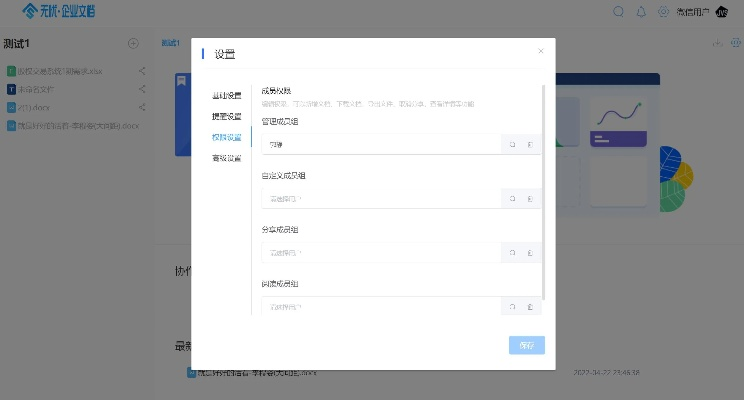Click the user avatar in top right
The width and height of the screenshot is (744, 400).
pyautogui.click(x=723, y=12)
